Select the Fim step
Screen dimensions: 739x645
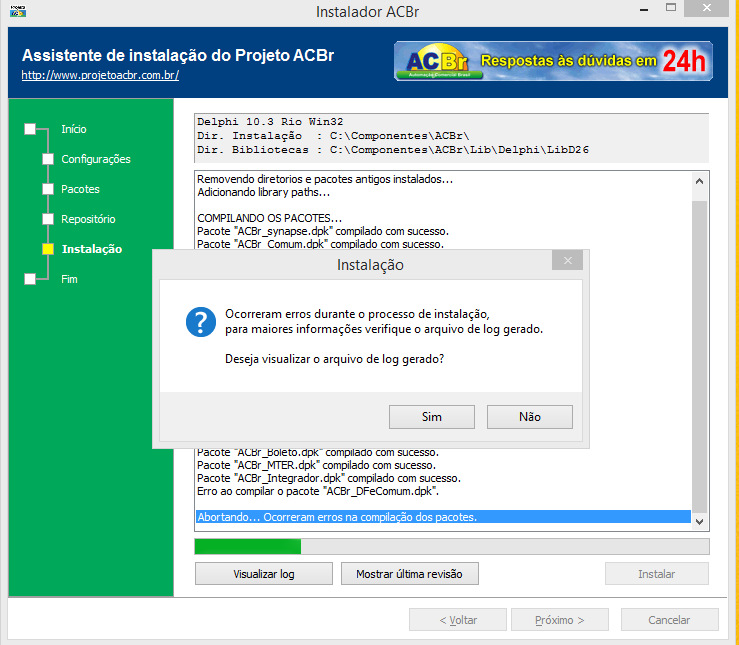click(x=69, y=279)
